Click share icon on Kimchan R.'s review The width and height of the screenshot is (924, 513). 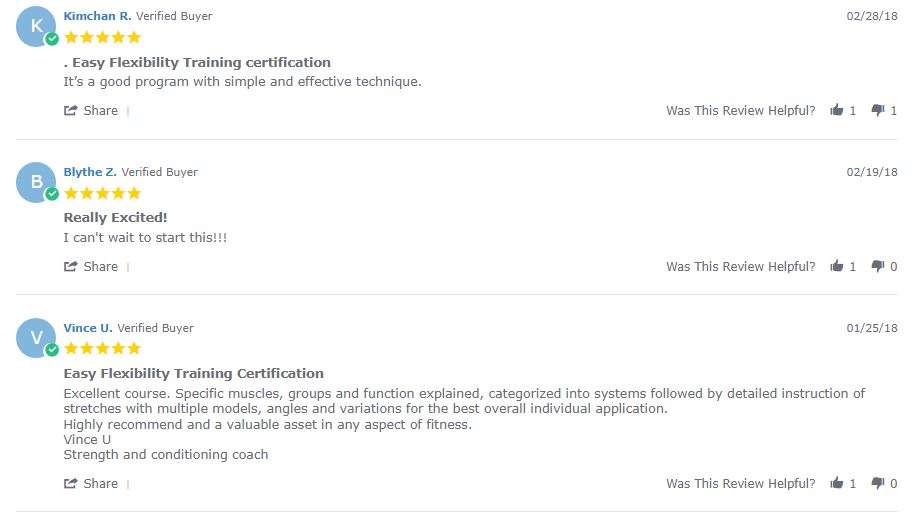pyautogui.click(x=71, y=110)
